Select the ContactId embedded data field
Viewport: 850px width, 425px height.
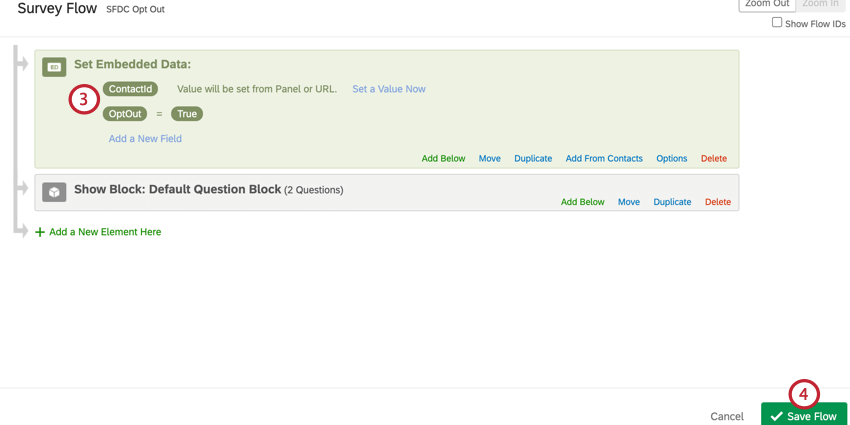[x=130, y=89]
